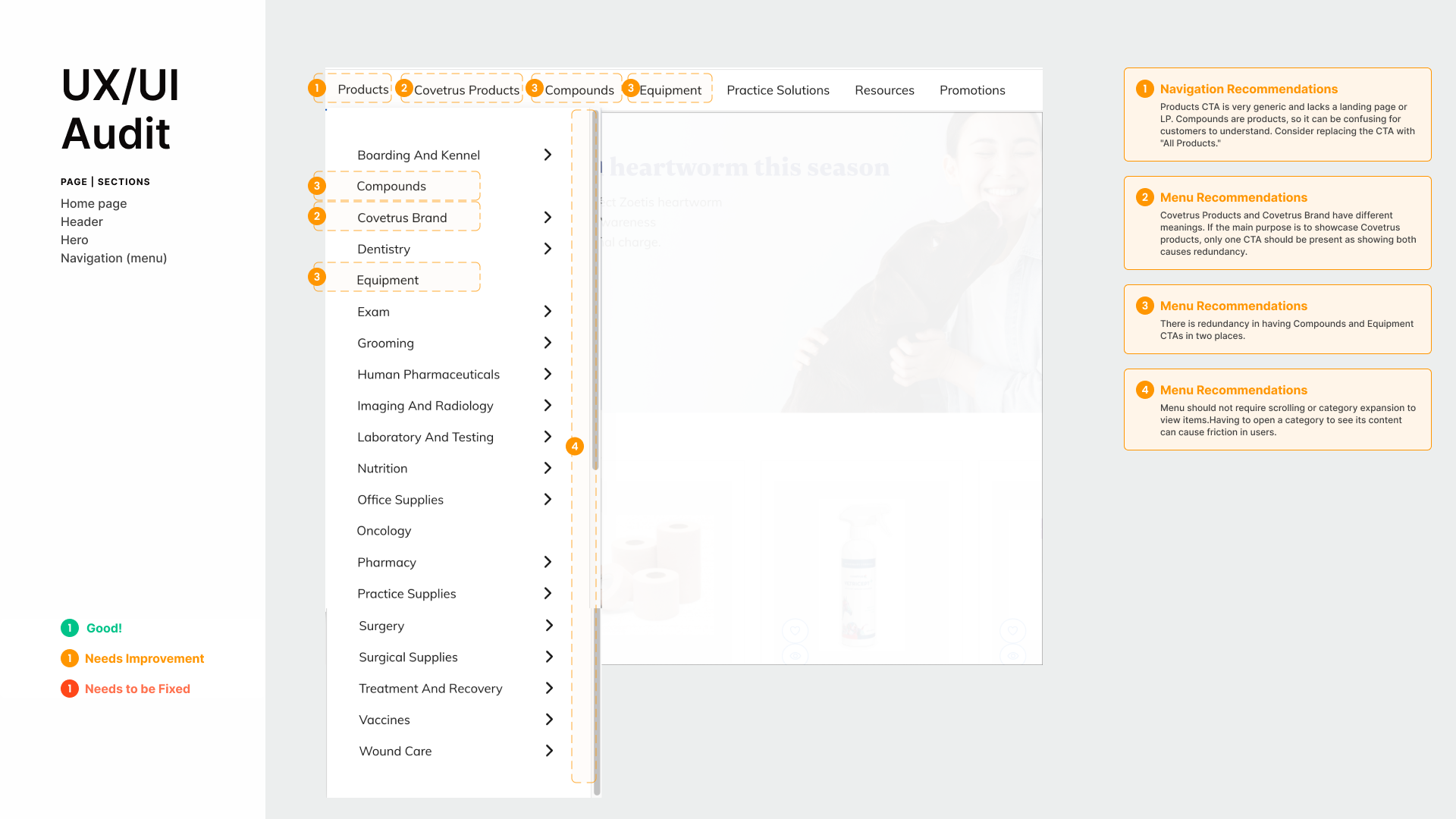Expand the Pharmacy category arrow
This screenshot has width=1456, height=819.
point(548,562)
